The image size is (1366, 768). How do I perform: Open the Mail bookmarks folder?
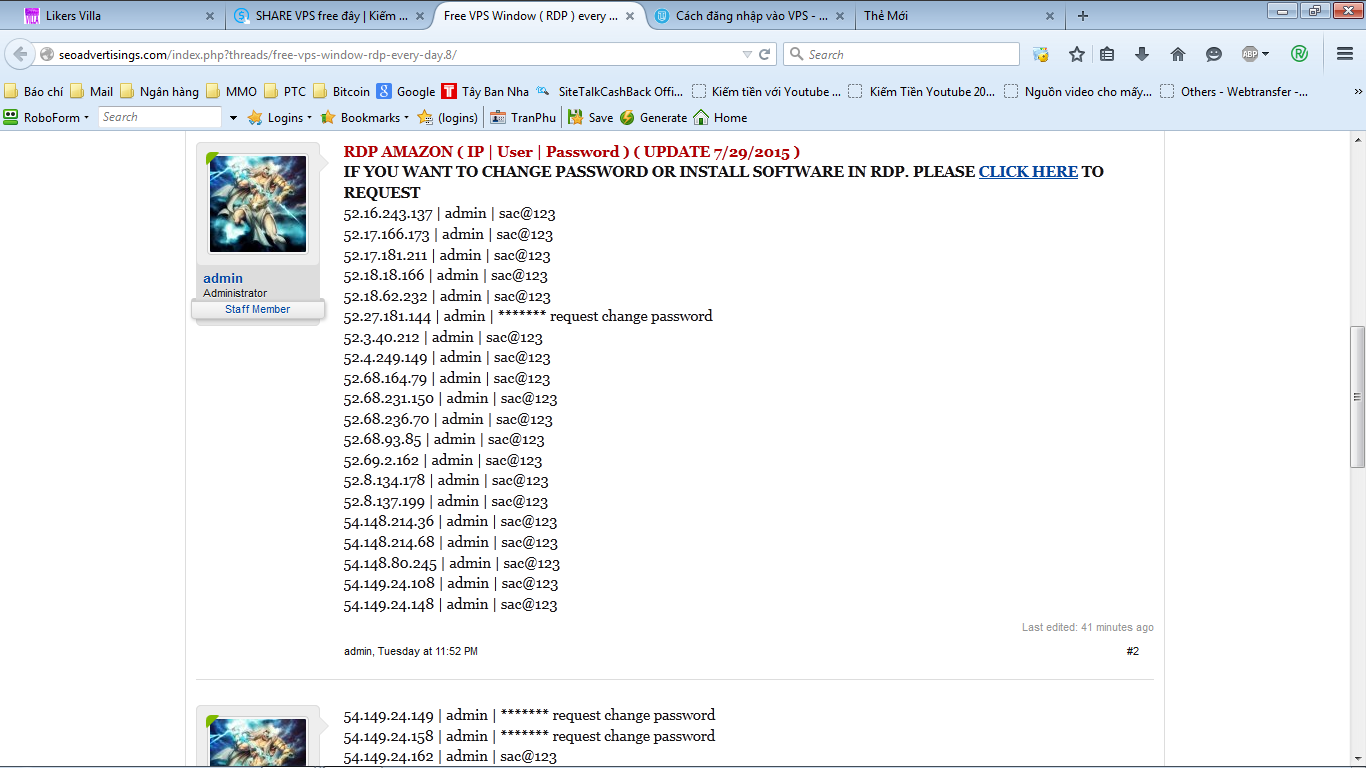click(92, 91)
